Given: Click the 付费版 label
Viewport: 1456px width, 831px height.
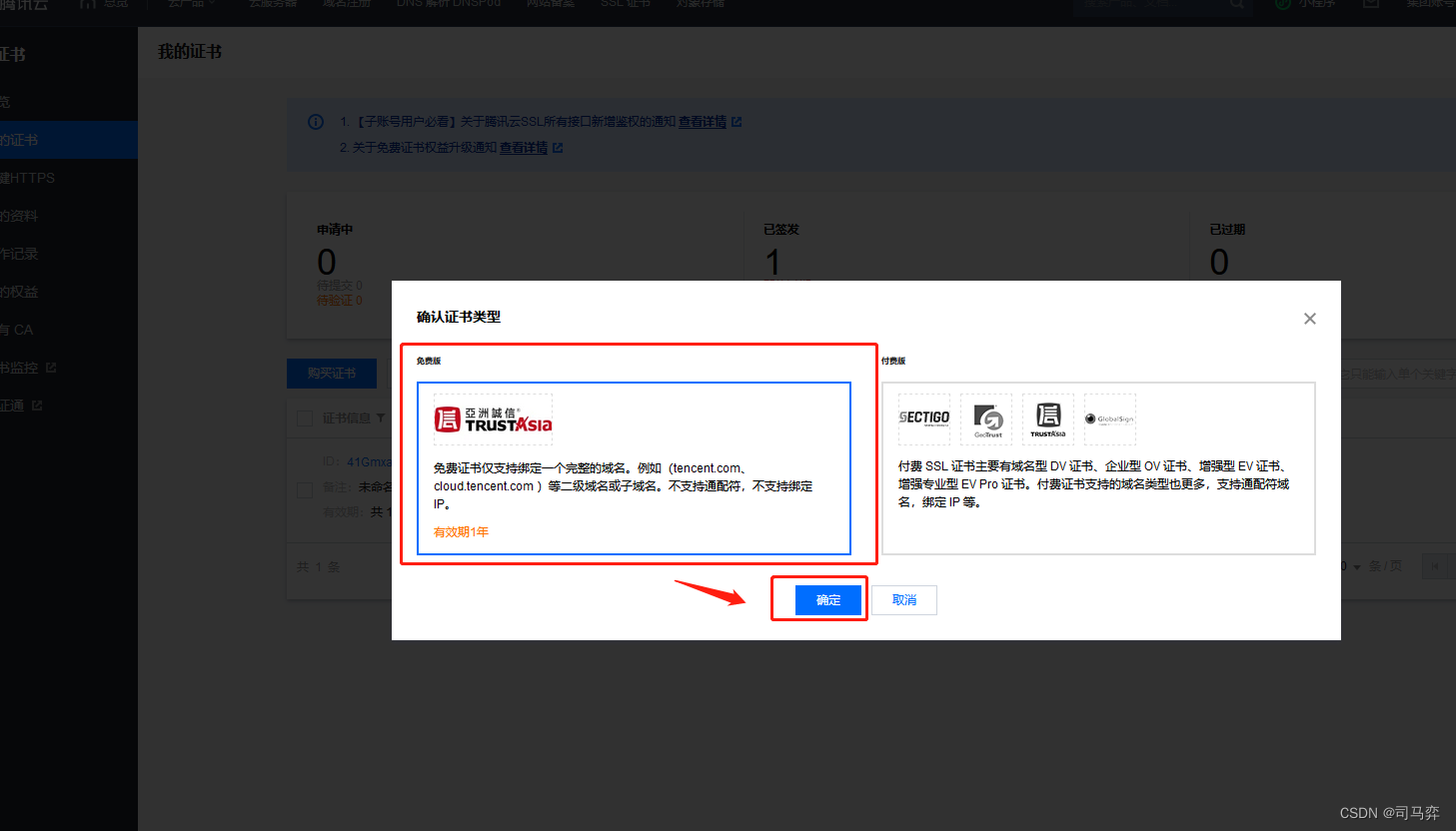Looking at the screenshot, I should (x=893, y=361).
